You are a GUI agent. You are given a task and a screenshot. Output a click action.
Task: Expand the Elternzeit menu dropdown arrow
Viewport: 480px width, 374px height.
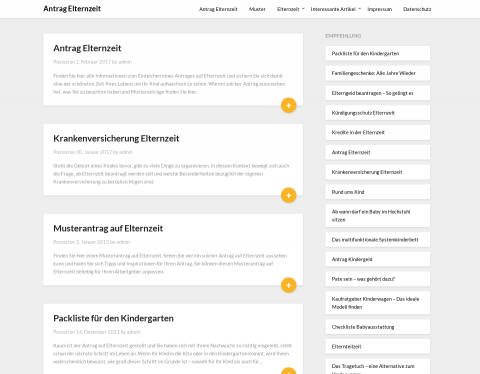303,9
